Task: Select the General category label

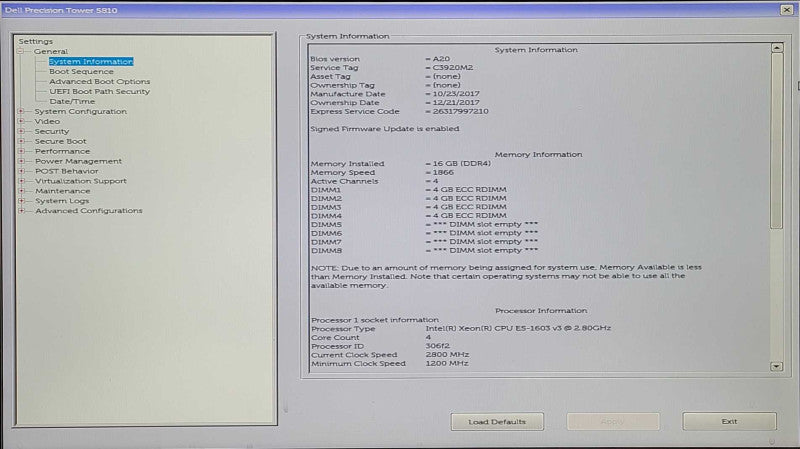Action: pyautogui.click(x=51, y=52)
